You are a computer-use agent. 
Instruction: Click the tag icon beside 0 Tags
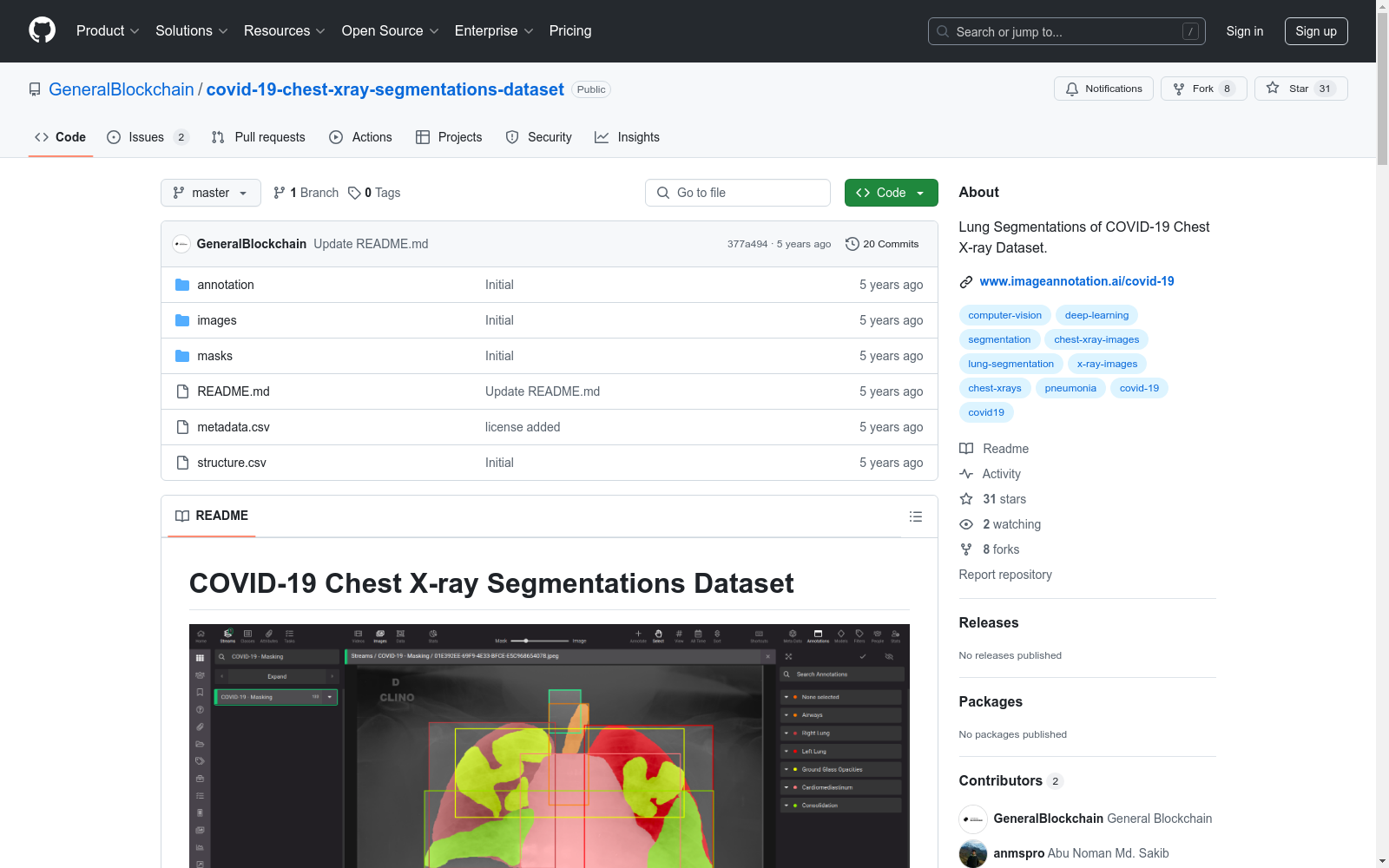[354, 193]
